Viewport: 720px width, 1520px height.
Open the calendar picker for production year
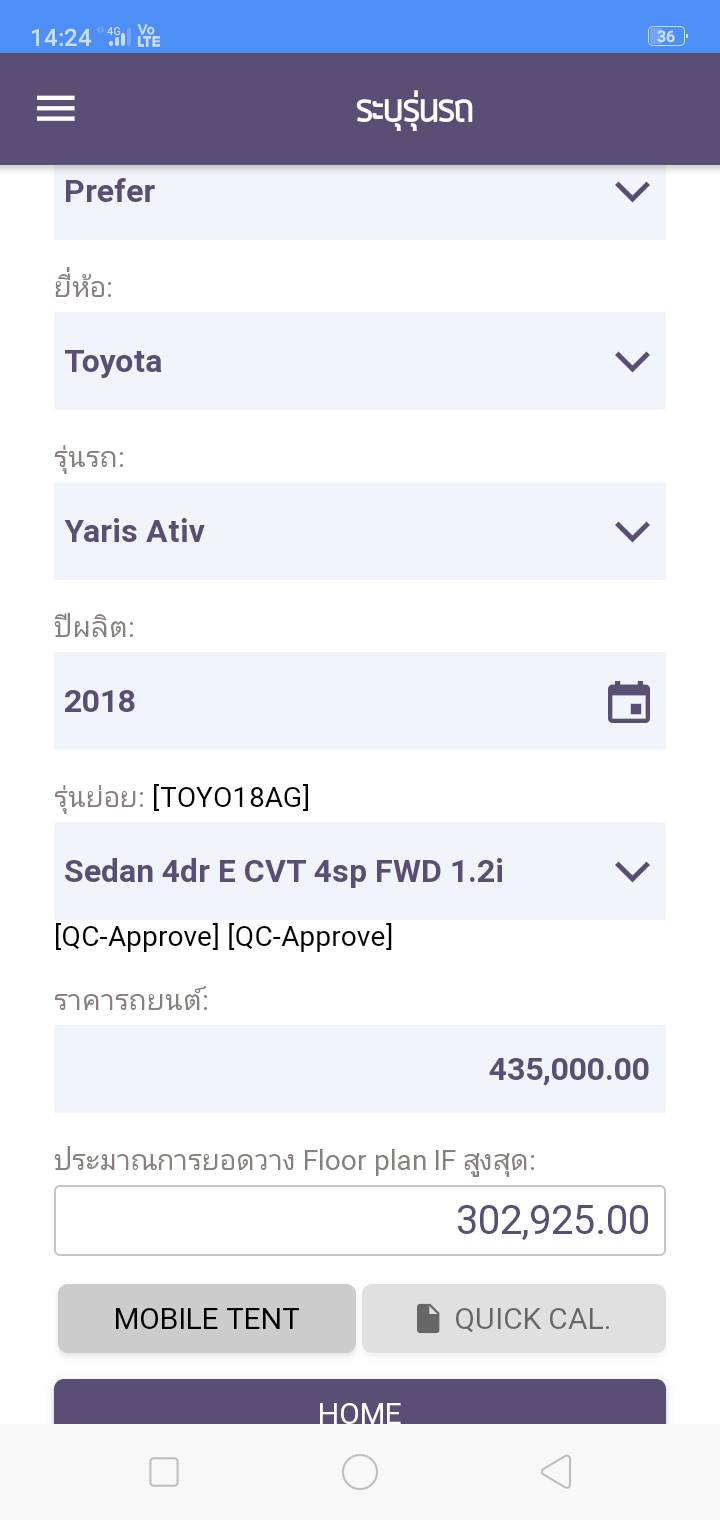click(x=629, y=702)
